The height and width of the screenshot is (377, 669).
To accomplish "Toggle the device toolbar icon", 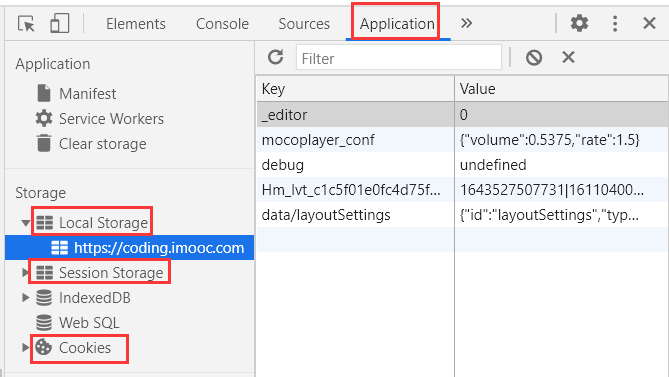I will [59, 23].
